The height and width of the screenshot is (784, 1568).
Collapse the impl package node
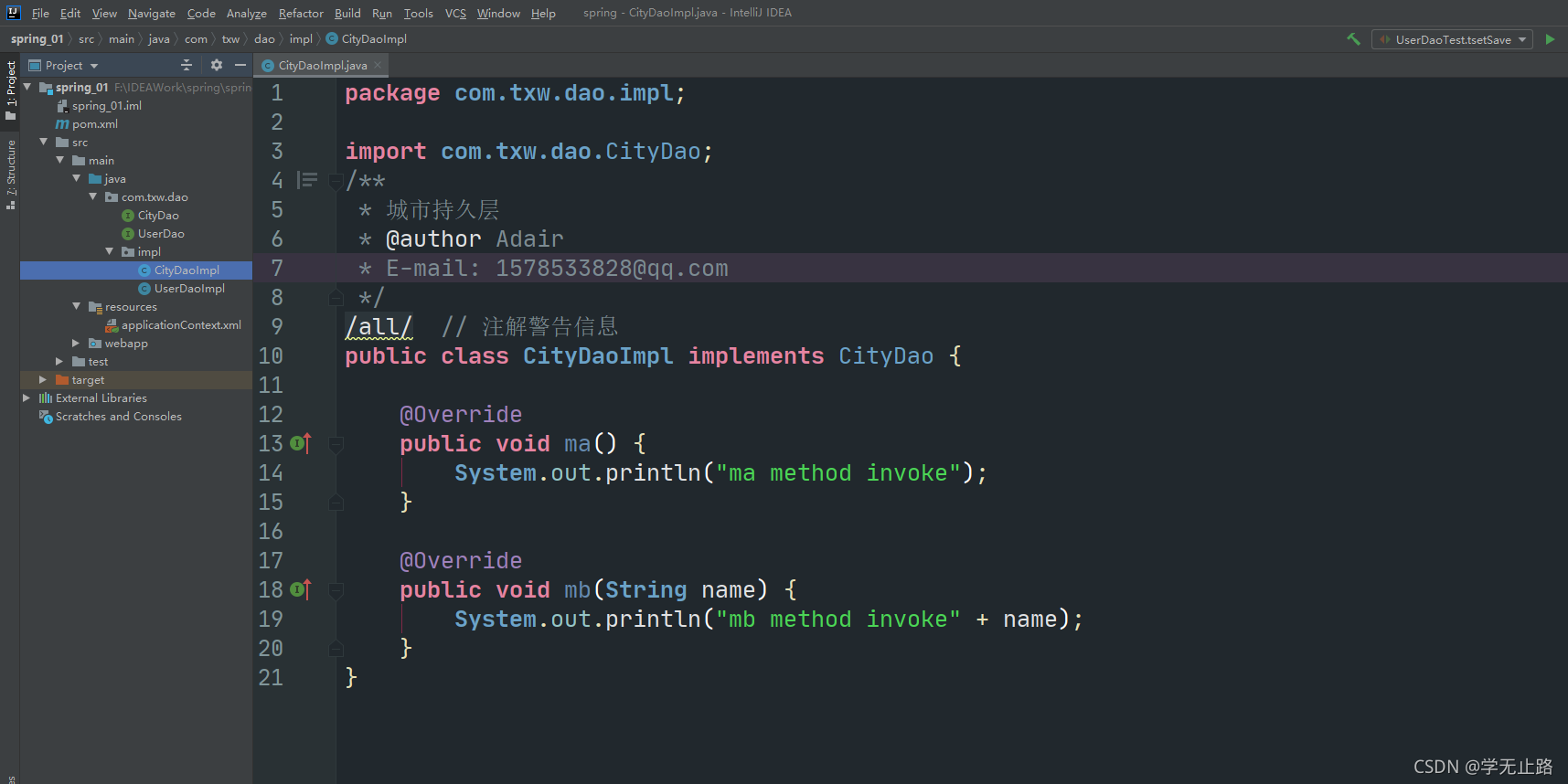pos(110,251)
